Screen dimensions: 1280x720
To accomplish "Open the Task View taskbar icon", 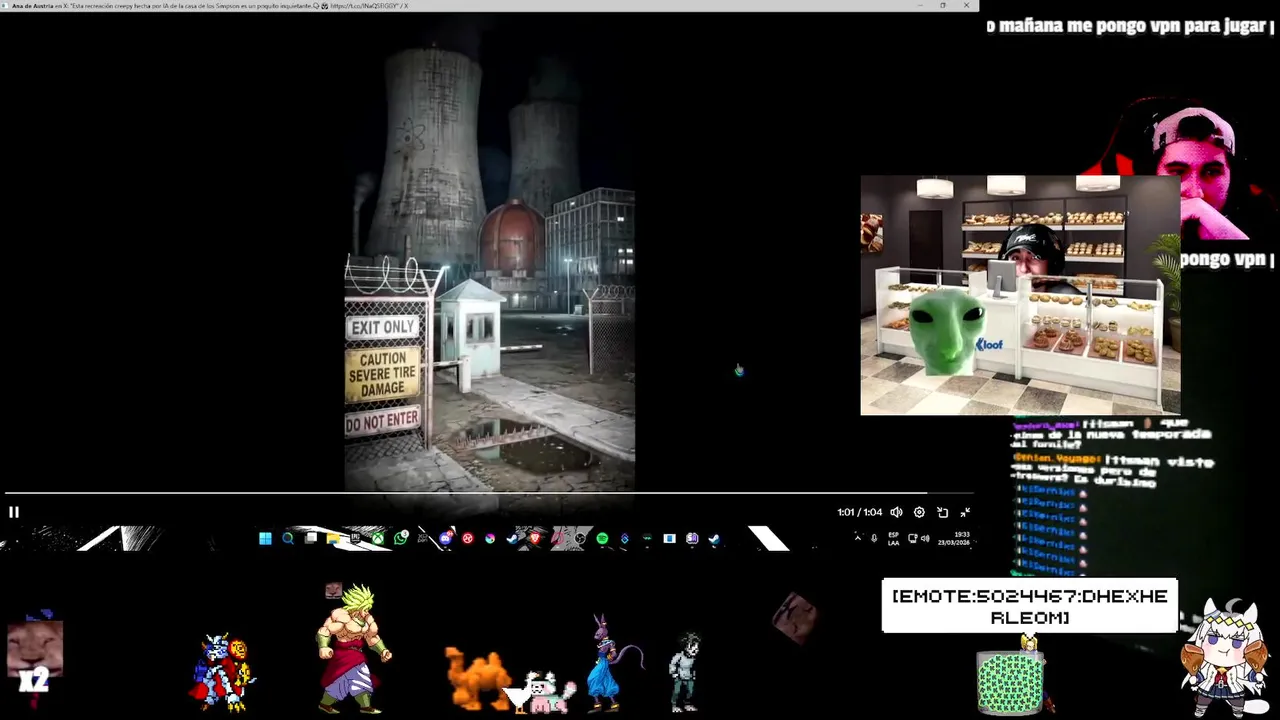I will pyautogui.click(x=310, y=538).
